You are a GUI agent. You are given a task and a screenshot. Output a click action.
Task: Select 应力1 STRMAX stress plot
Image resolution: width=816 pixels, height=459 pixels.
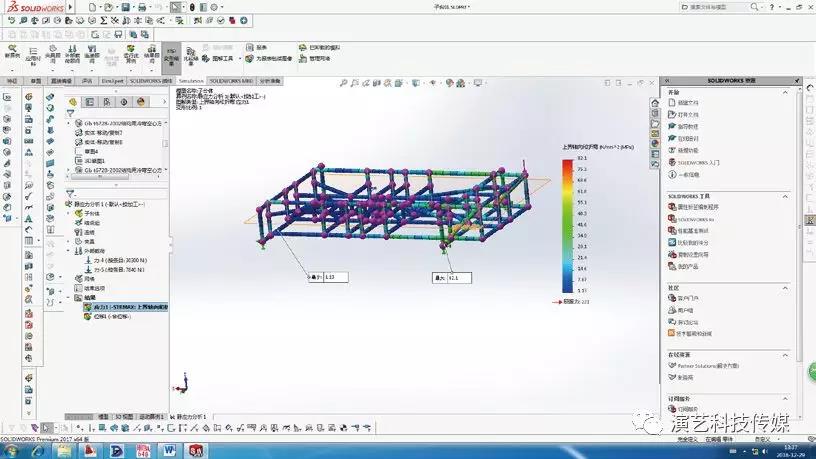click(x=126, y=307)
